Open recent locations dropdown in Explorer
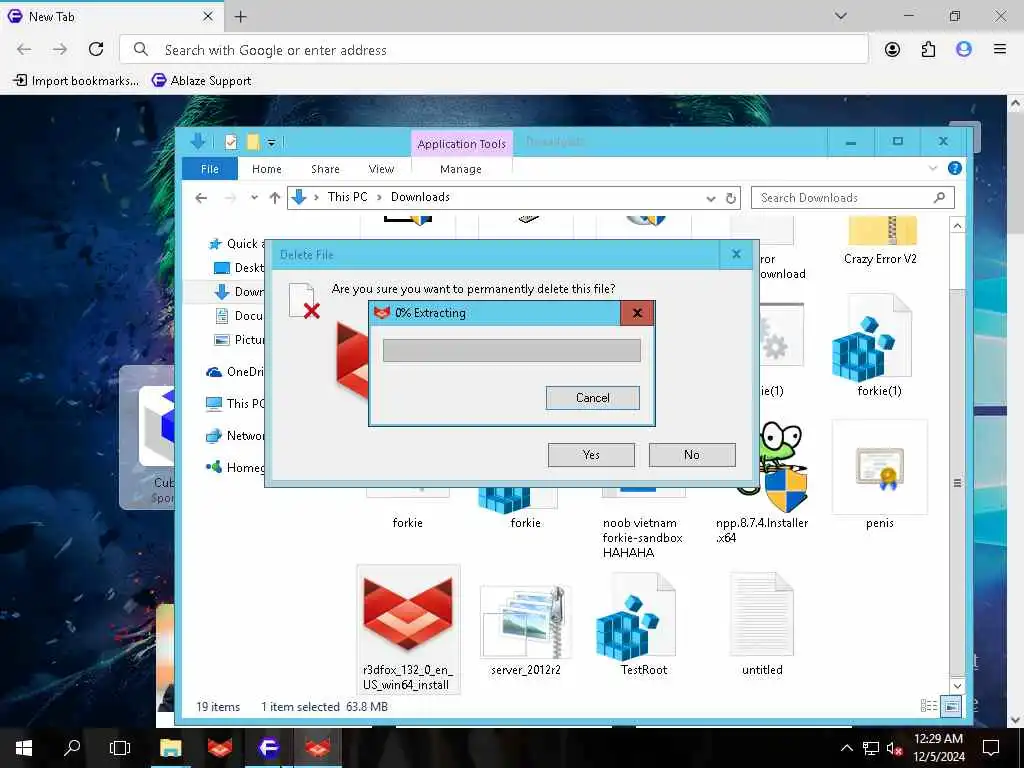 [x=254, y=197]
